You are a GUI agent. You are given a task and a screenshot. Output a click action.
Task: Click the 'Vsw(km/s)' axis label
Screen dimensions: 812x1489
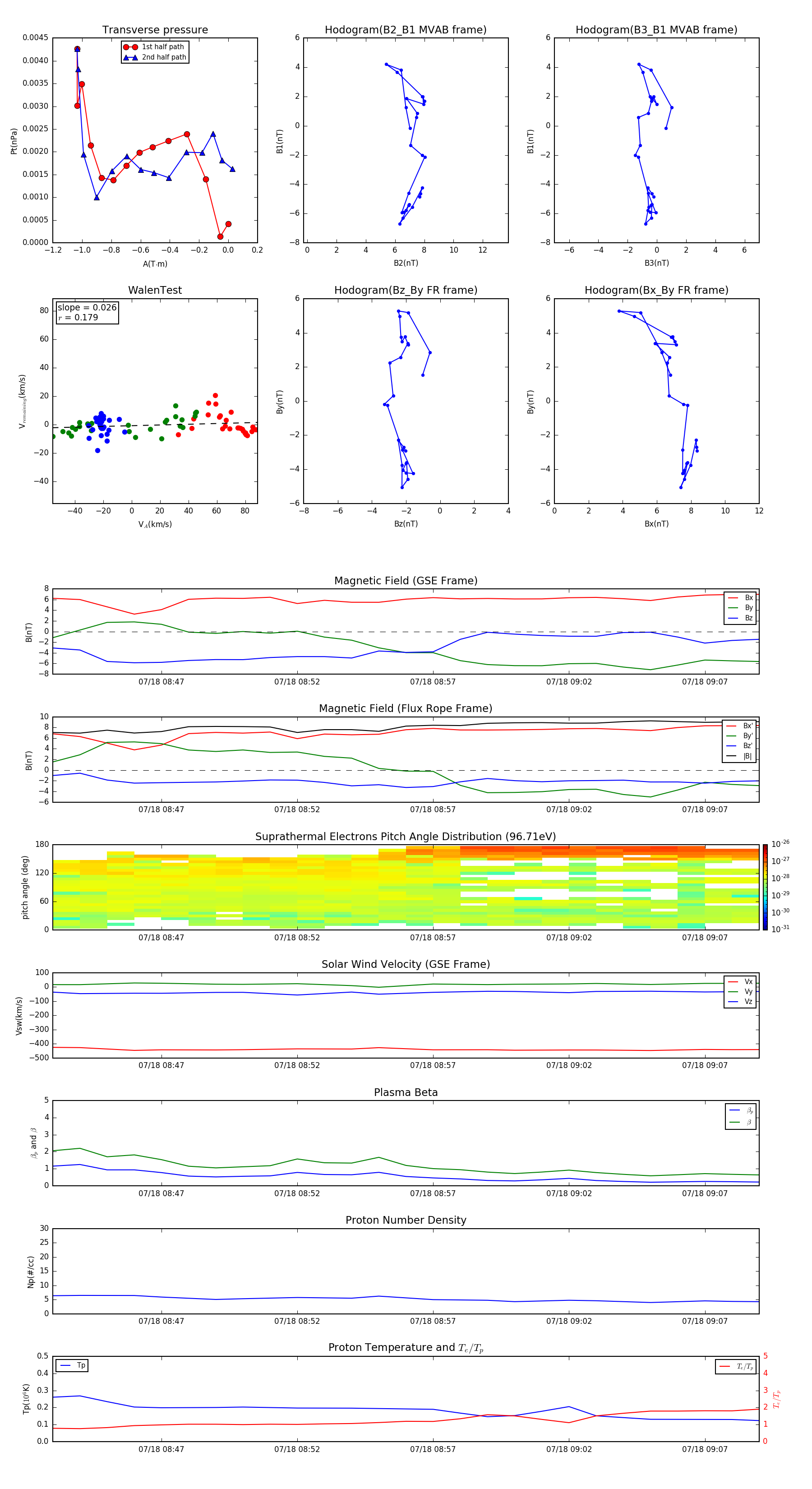coord(19,1016)
